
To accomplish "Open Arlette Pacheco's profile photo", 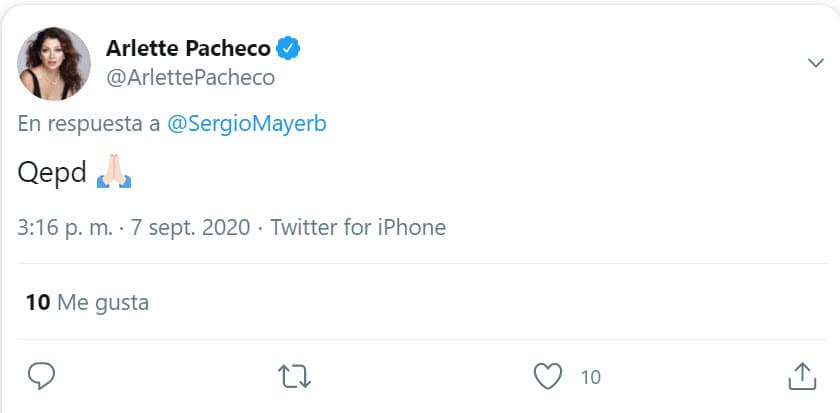I will coord(55,64).
